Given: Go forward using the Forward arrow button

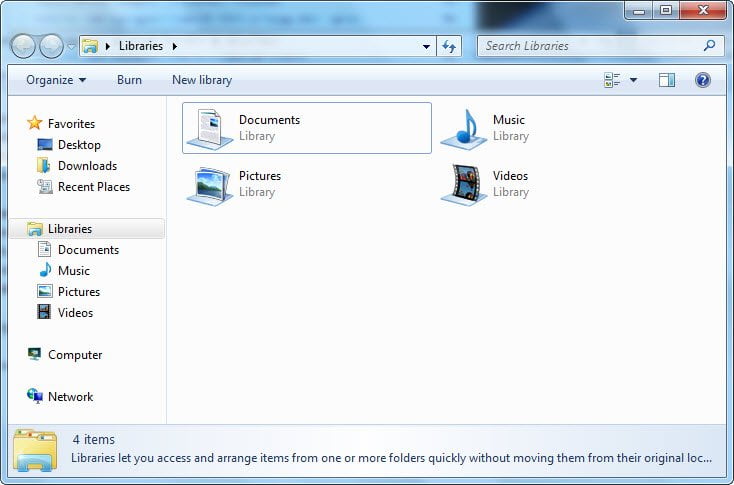Looking at the screenshot, I should coord(51,46).
